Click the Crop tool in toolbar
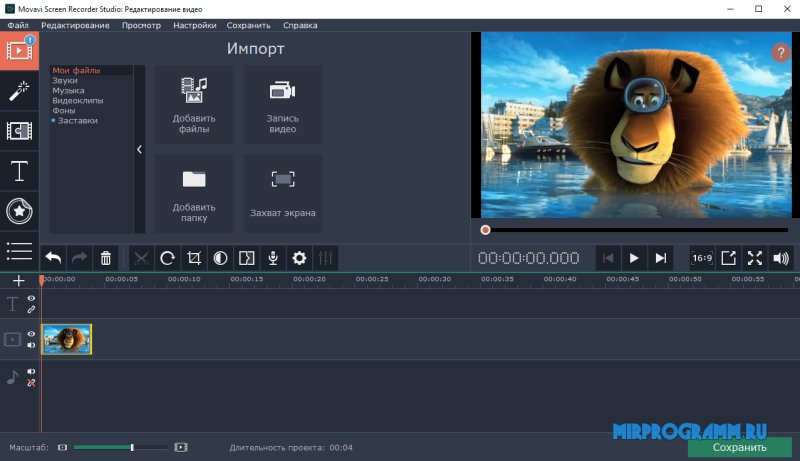The height and width of the screenshot is (461, 800). (195, 258)
